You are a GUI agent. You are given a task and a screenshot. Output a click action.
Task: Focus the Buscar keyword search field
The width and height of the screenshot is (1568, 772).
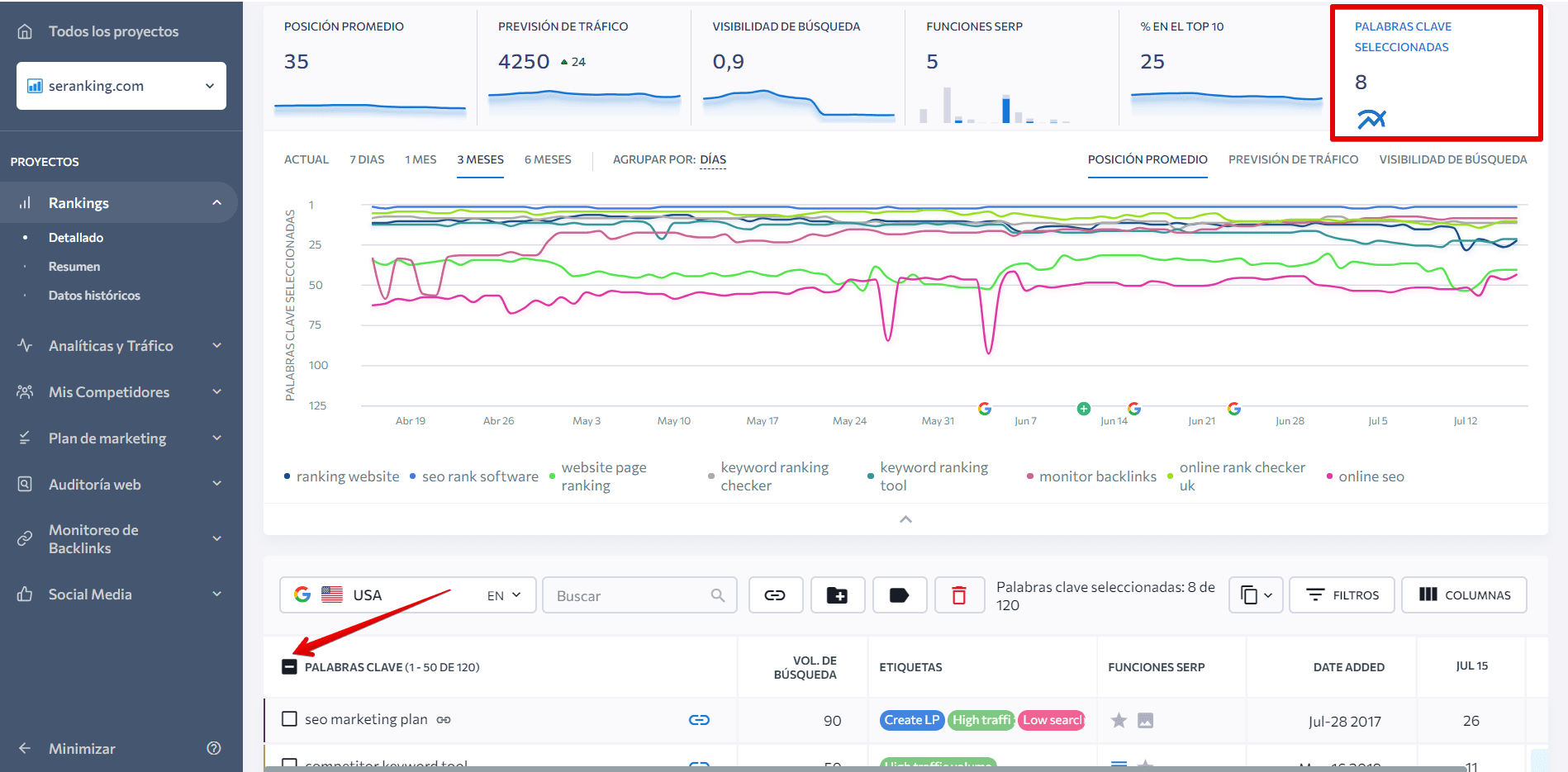639,595
